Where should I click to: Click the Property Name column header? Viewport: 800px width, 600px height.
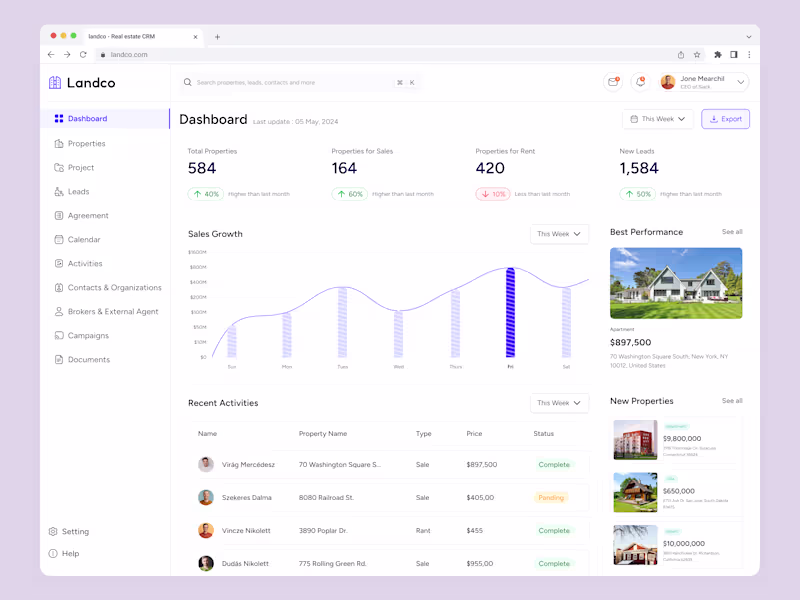click(323, 433)
